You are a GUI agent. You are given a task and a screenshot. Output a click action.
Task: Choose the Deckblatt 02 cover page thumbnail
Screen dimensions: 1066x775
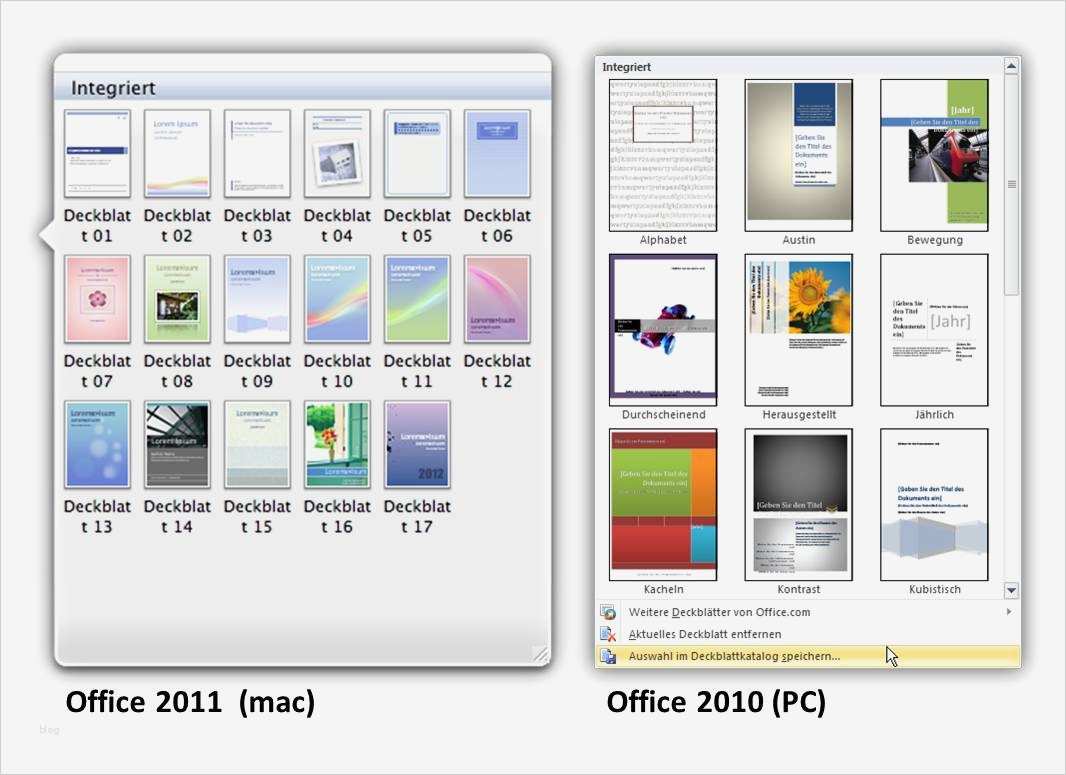[177, 154]
